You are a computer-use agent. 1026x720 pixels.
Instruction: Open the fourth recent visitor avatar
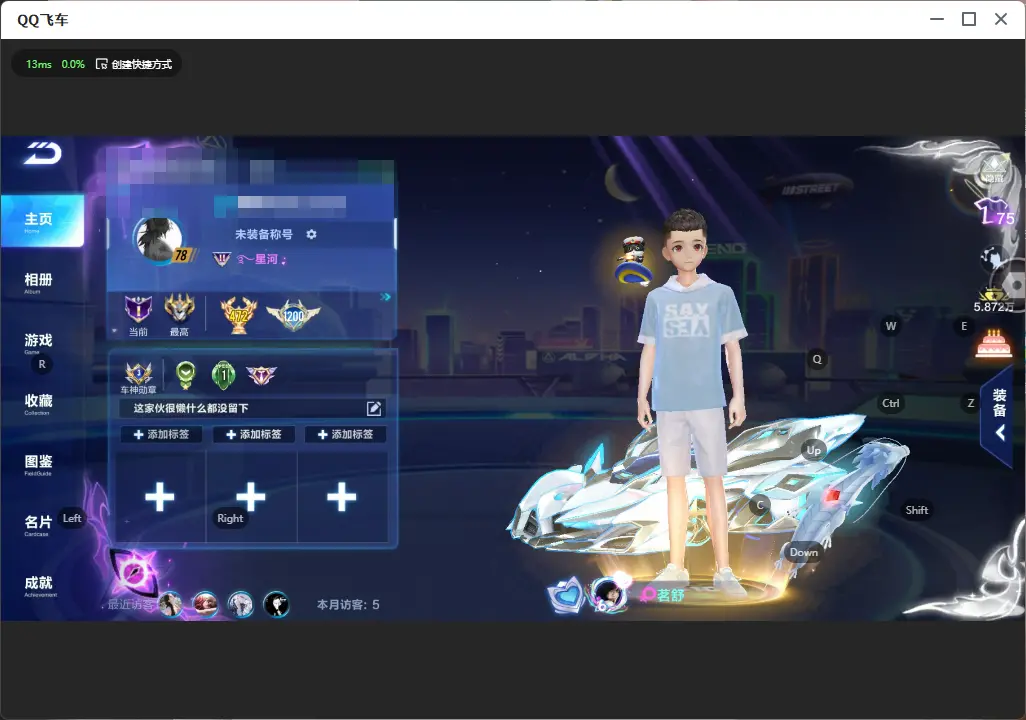pos(276,604)
